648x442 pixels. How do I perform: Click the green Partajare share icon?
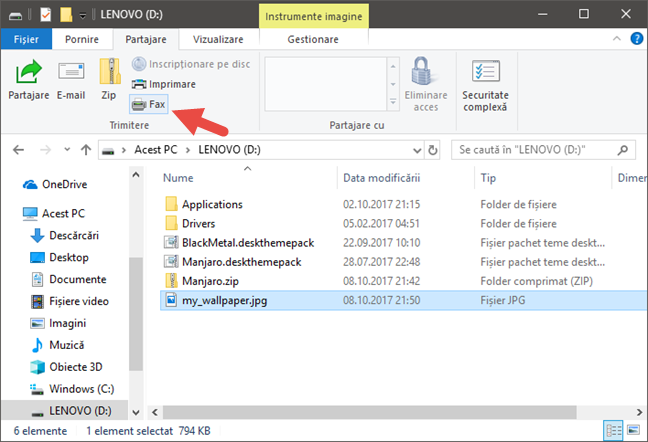(x=29, y=72)
